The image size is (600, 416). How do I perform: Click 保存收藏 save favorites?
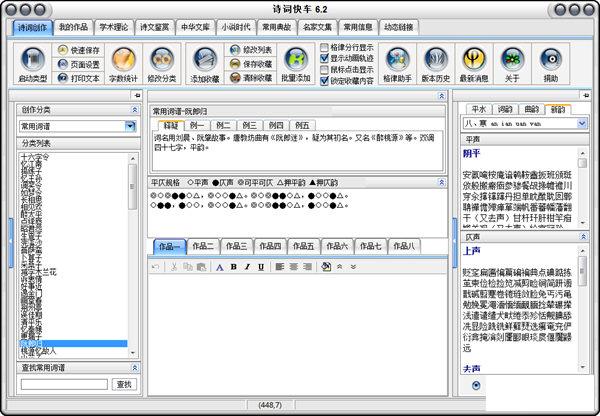point(251,64)
